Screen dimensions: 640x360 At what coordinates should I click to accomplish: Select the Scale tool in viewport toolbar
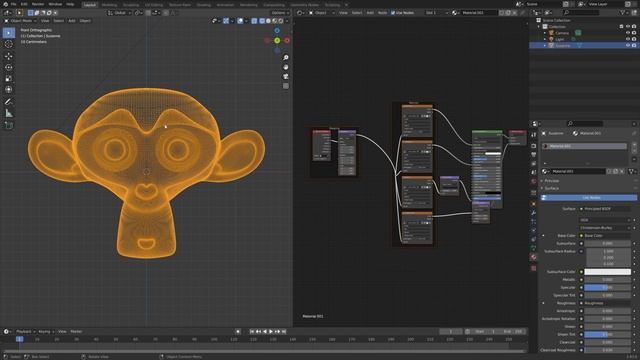pos(9,78)
